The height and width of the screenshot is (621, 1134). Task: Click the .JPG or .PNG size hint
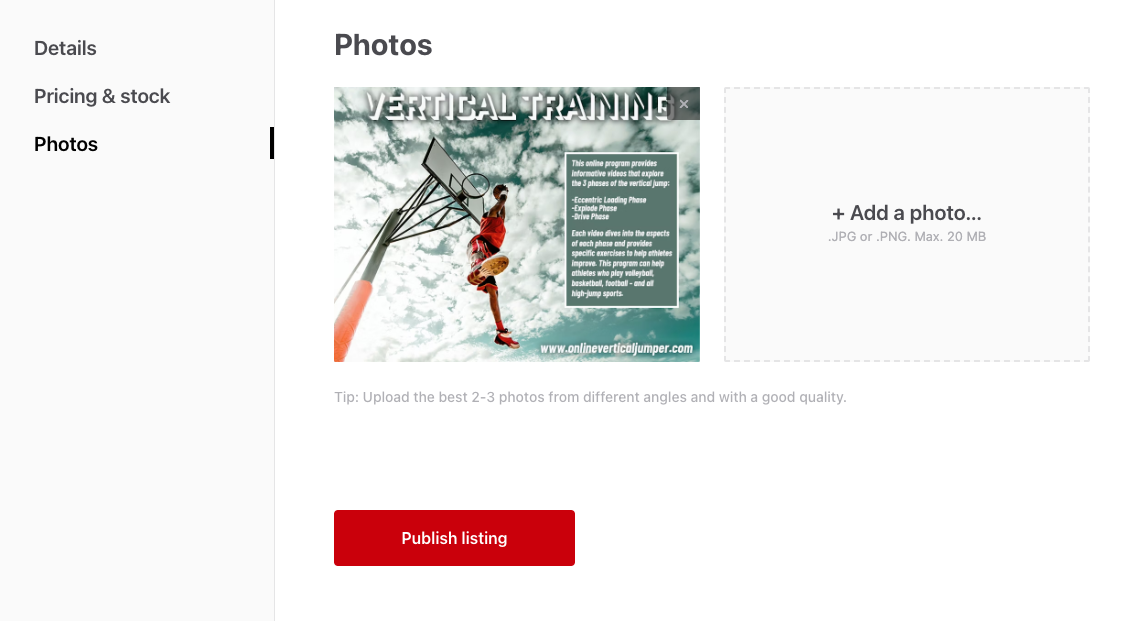[x=907, y=236]
